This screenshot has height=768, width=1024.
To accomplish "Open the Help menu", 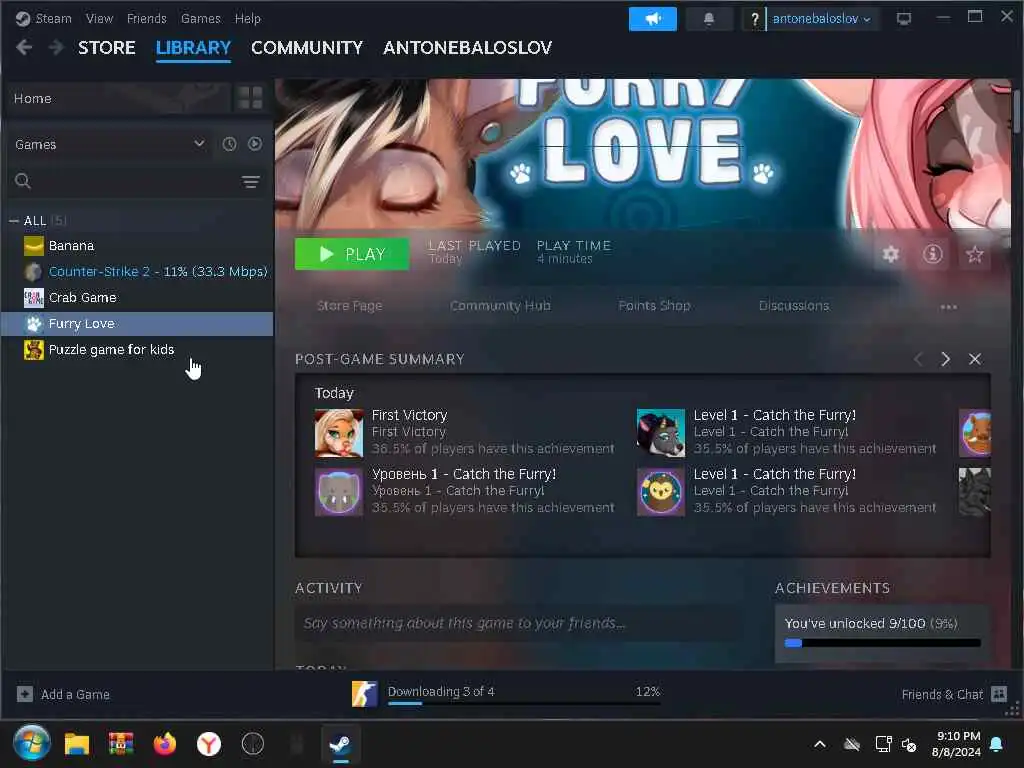I will click(x=248, y=19).
